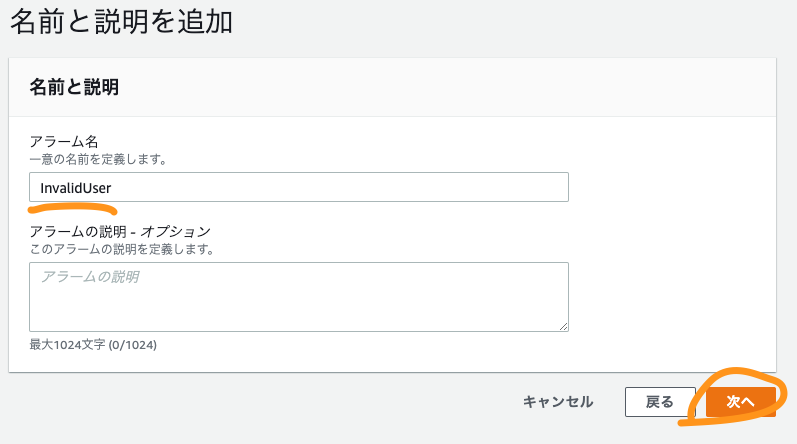Click the blank lower area of description box

pos(299,312)
